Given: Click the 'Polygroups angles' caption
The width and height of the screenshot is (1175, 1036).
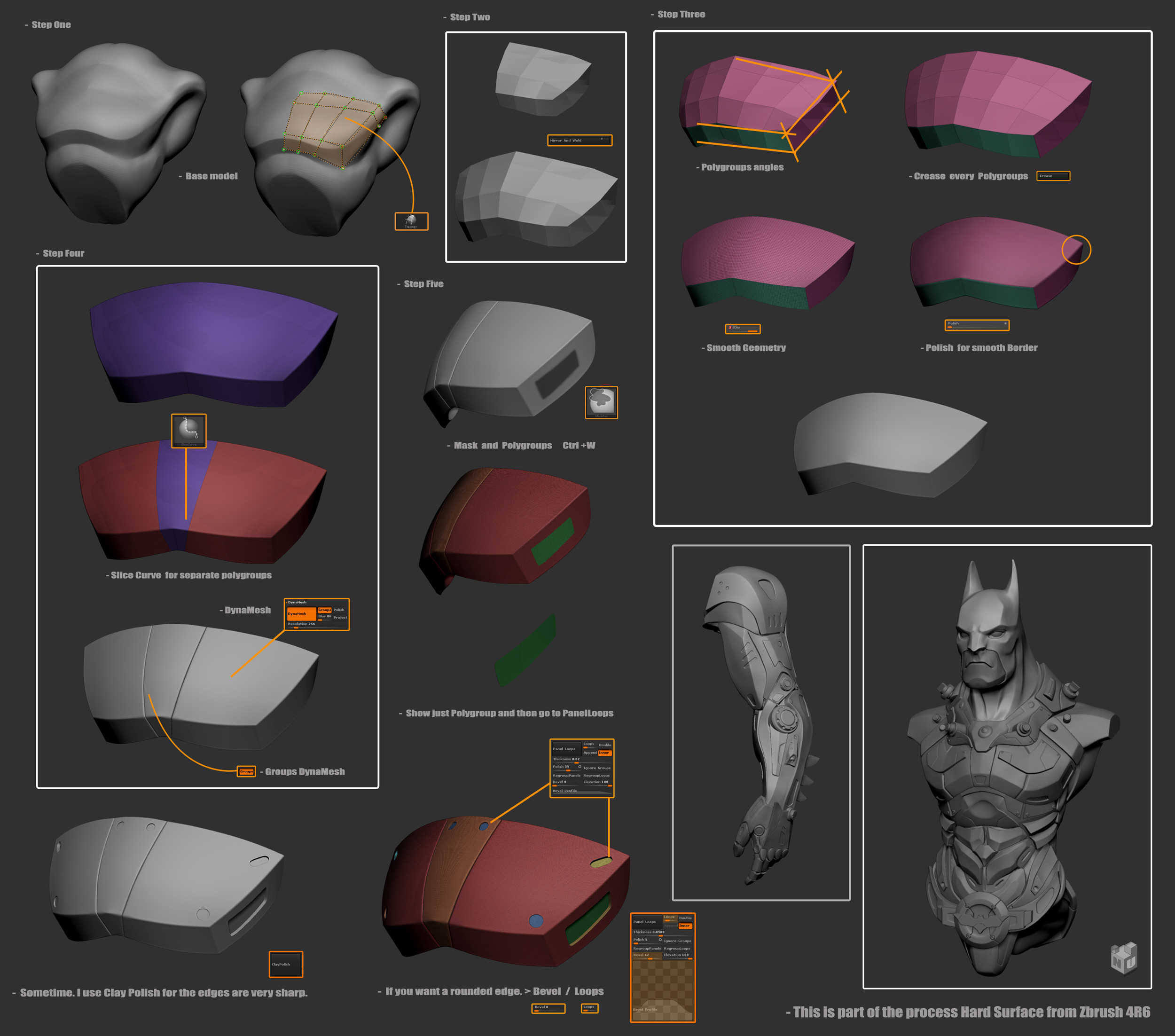Looking at the screenshot, I should tap(742, 167).
